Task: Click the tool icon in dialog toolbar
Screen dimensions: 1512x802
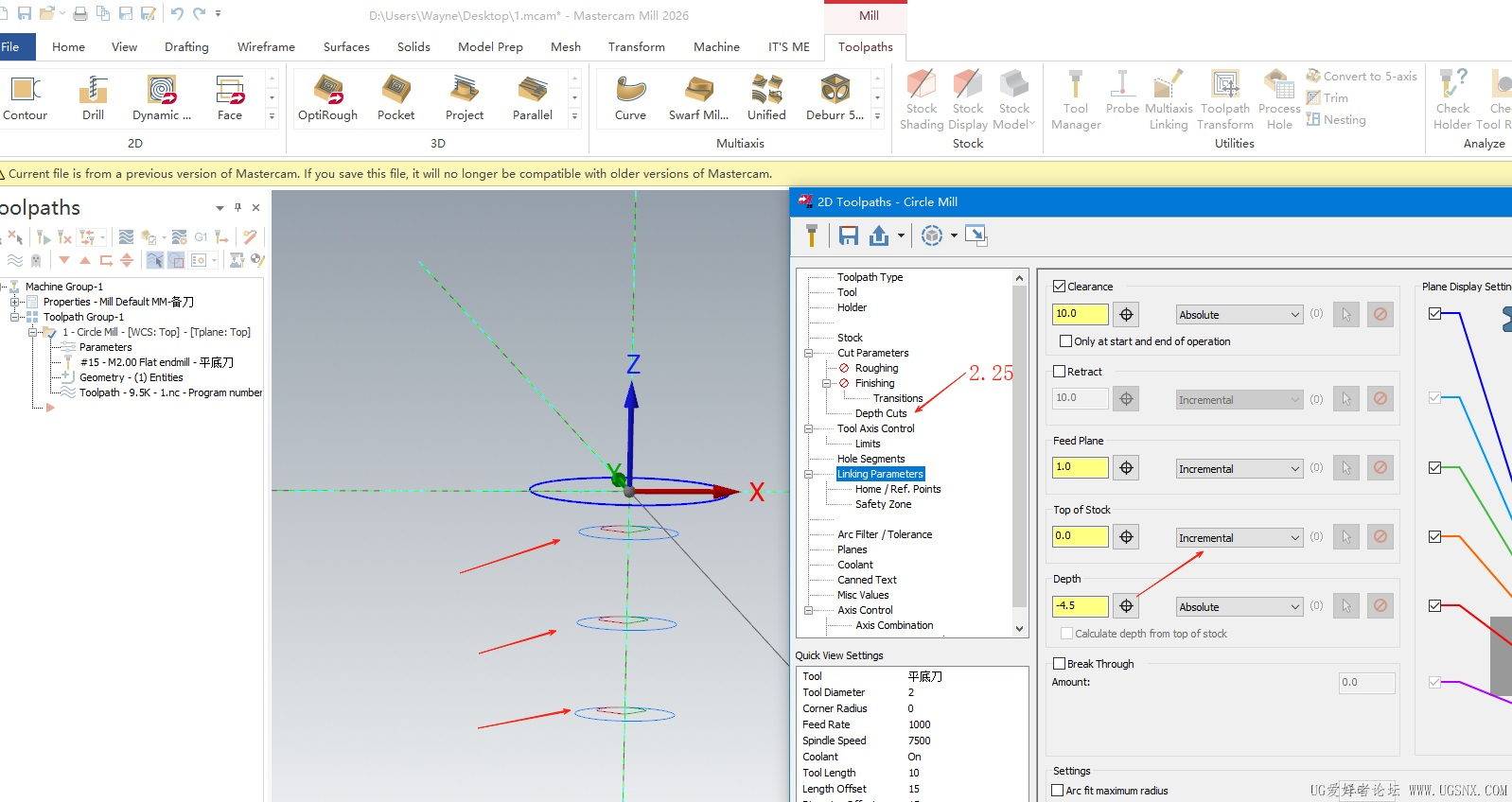Action: (811, 235)
